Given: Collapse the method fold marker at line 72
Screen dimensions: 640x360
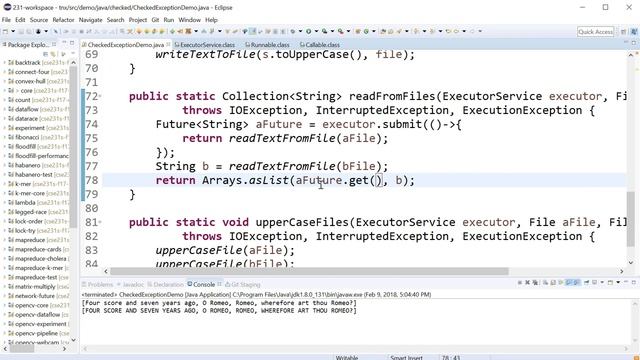Looking at the screenshot, I should [x=100, y=96].
